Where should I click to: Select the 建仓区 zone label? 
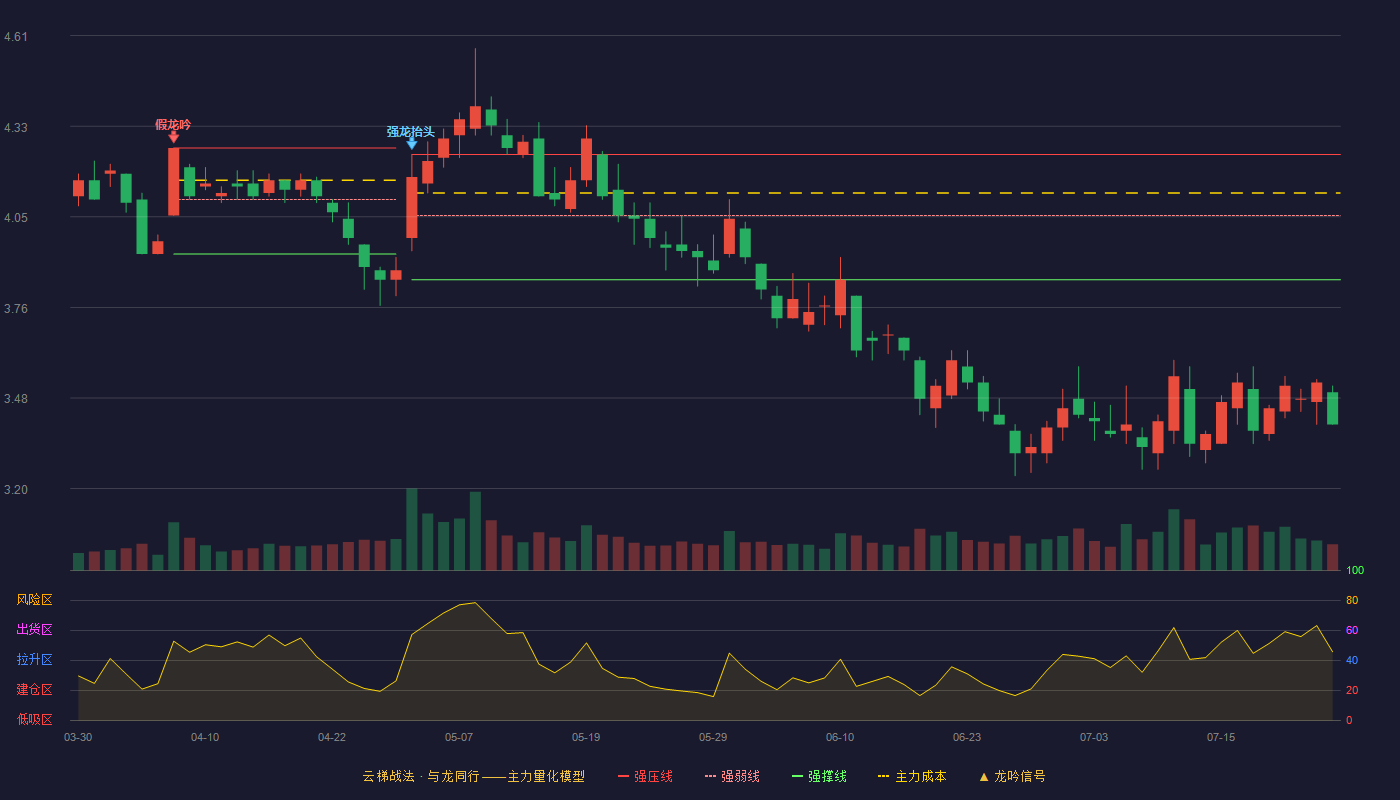(34, 690)
